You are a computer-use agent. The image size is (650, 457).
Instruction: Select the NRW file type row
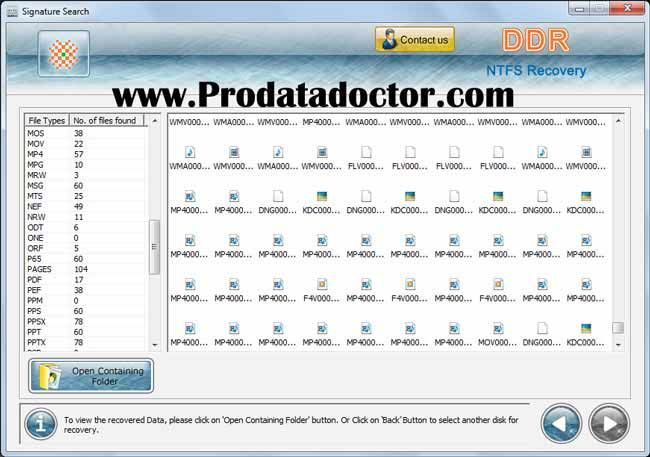86,217
